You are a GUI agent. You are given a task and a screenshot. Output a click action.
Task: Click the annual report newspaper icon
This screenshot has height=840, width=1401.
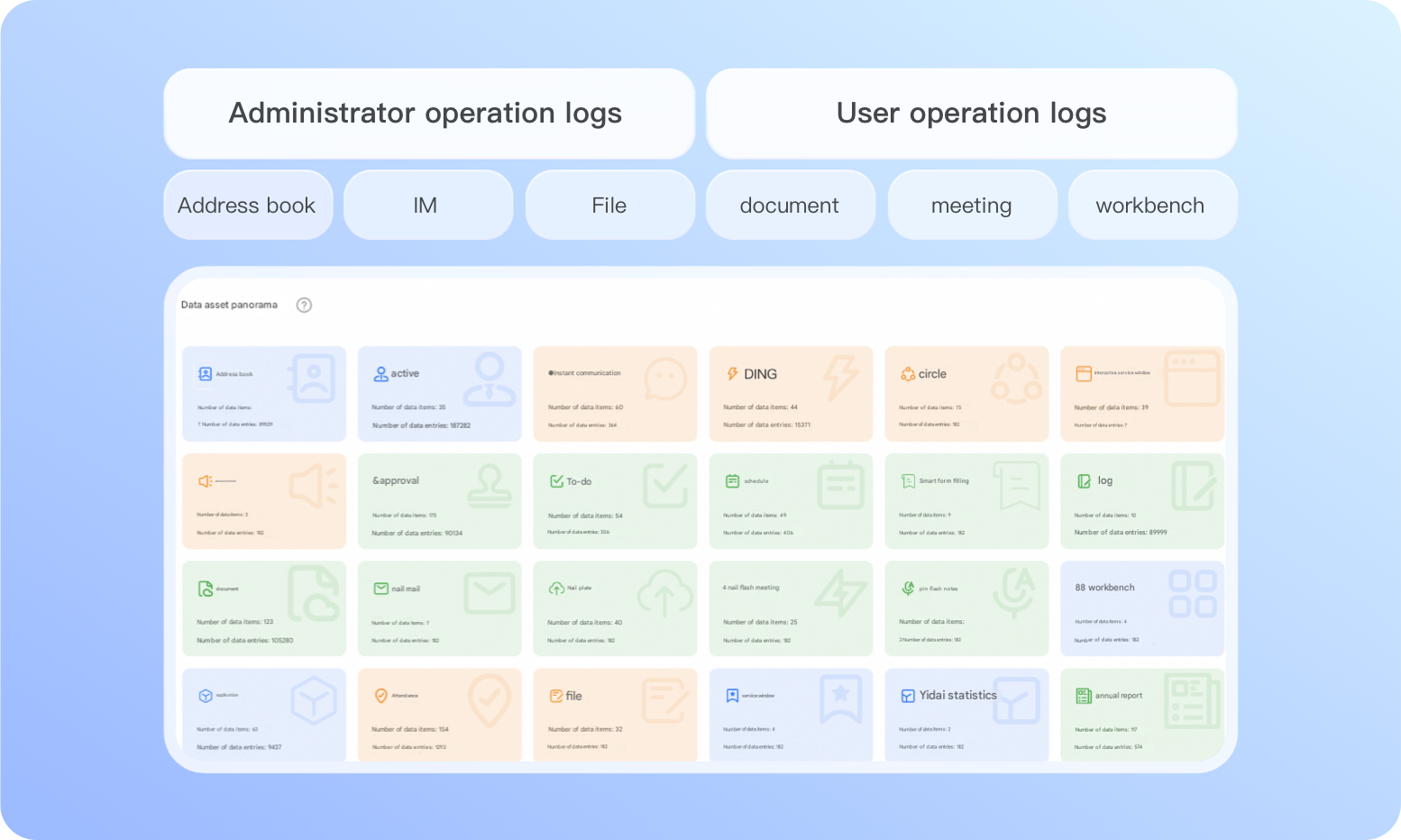pos(1084,696)
